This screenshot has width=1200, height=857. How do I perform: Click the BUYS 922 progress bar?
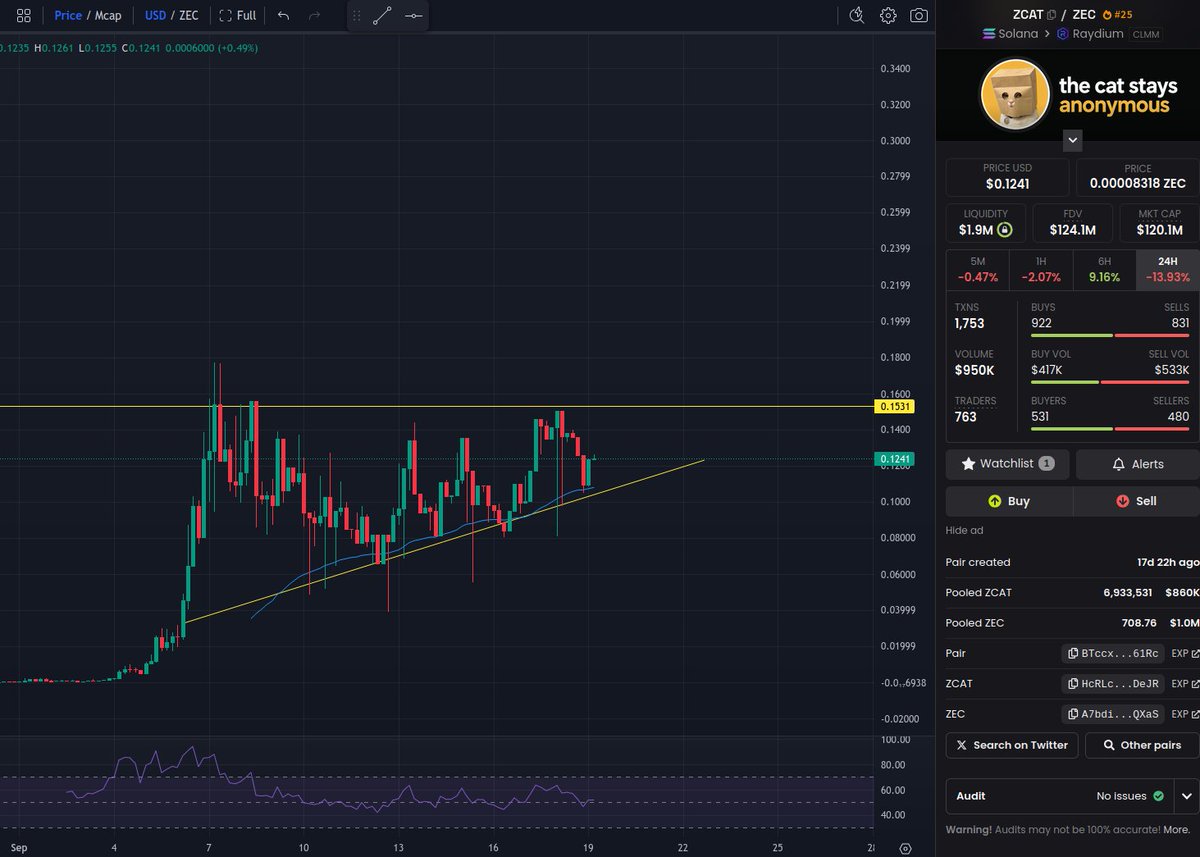pos(1071,335)
